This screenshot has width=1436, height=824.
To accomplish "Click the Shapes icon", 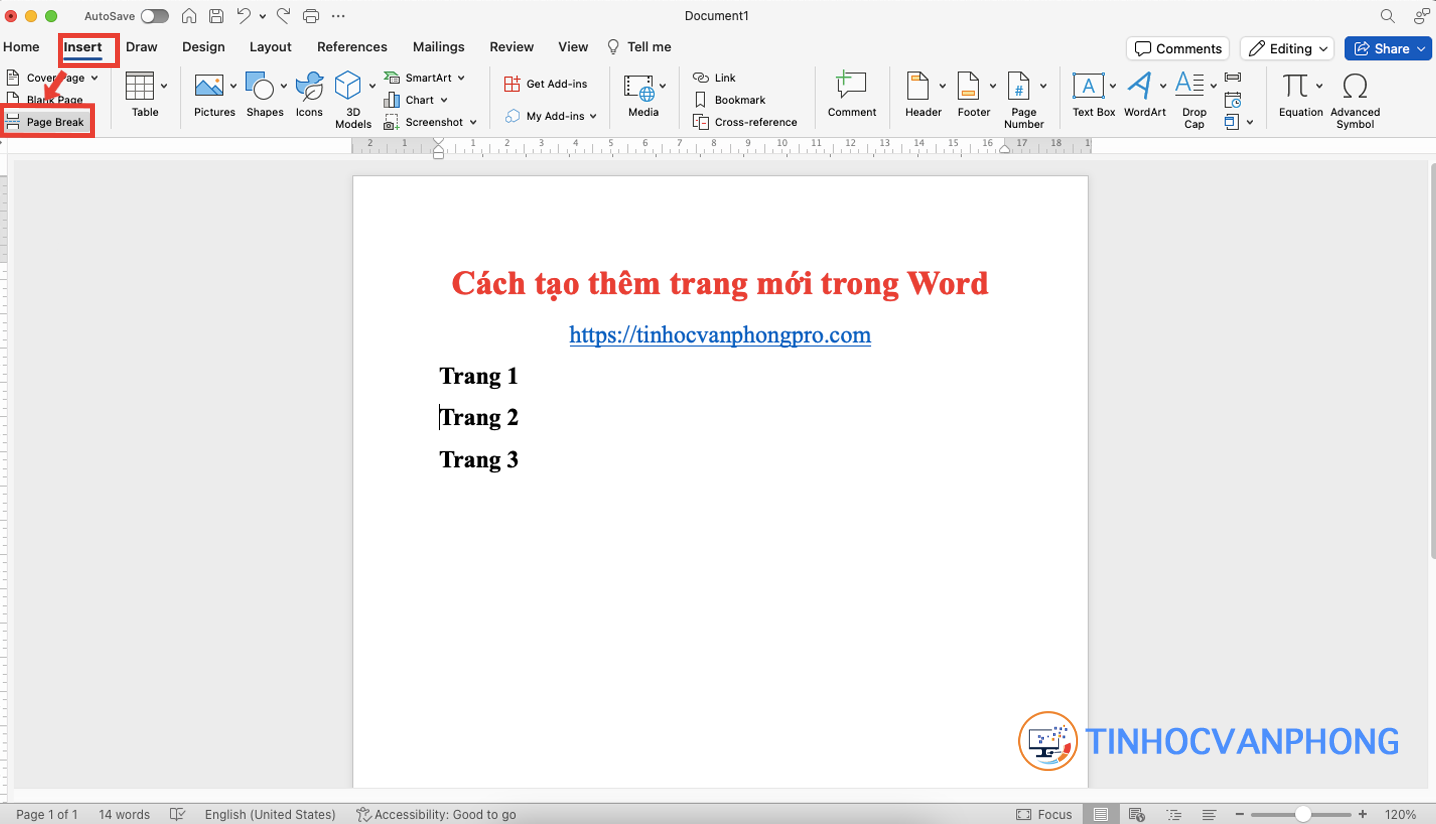I will (x=259, y=86).
